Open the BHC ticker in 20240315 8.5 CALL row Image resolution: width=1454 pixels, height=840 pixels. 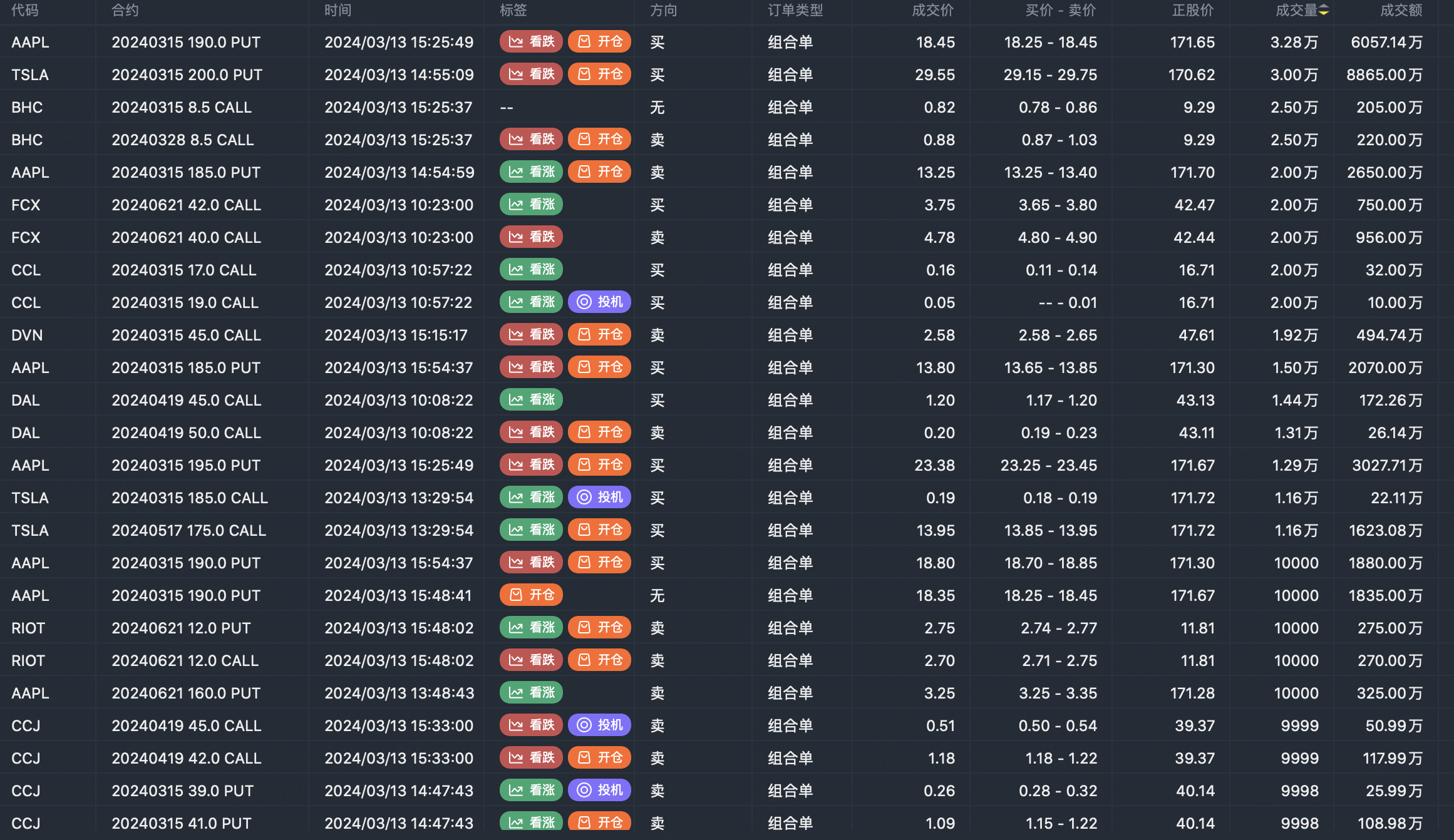(x=27, y=107)
